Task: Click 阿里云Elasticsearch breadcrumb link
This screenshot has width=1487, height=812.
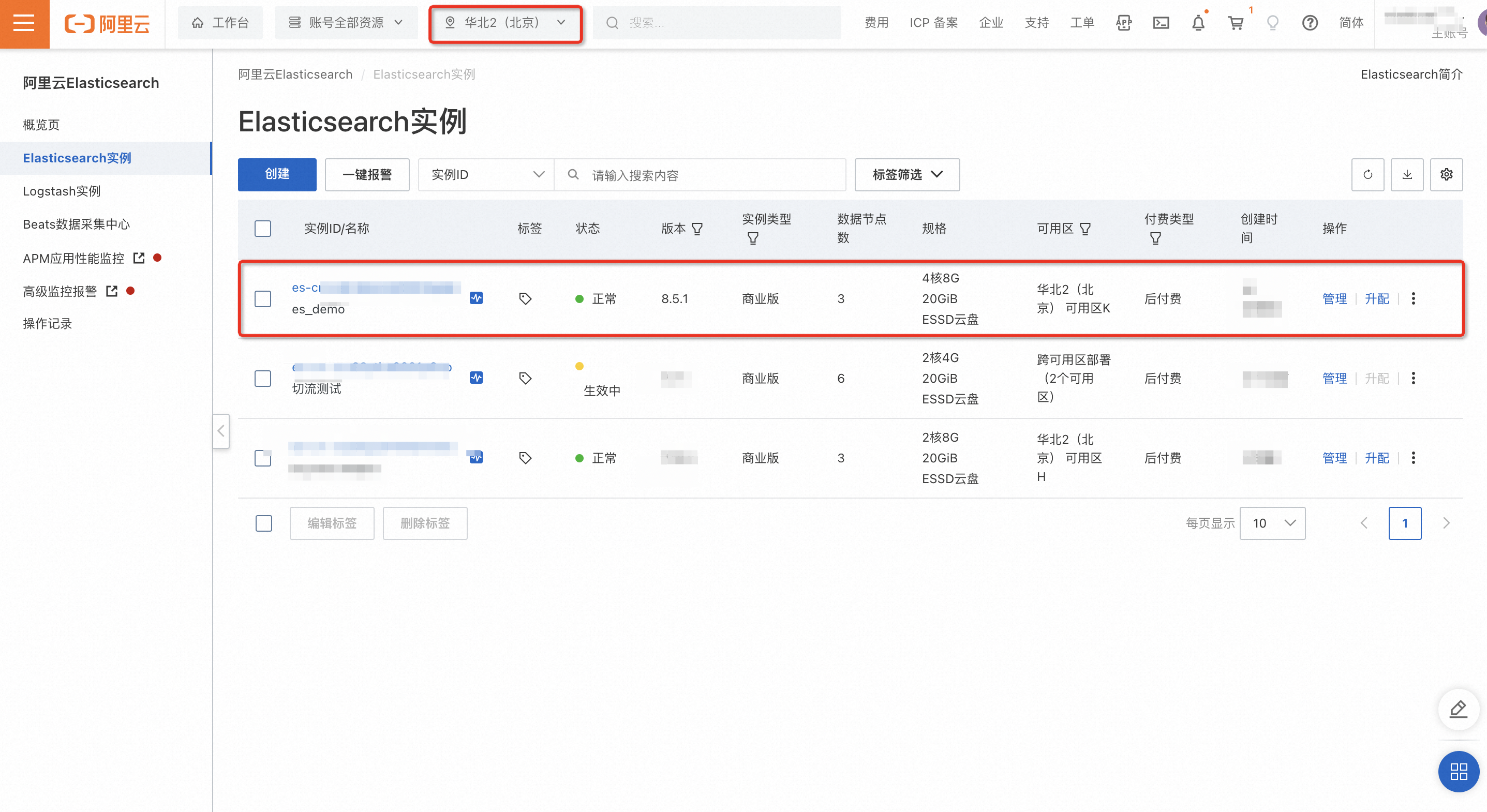Action: [x=295, y=74]
